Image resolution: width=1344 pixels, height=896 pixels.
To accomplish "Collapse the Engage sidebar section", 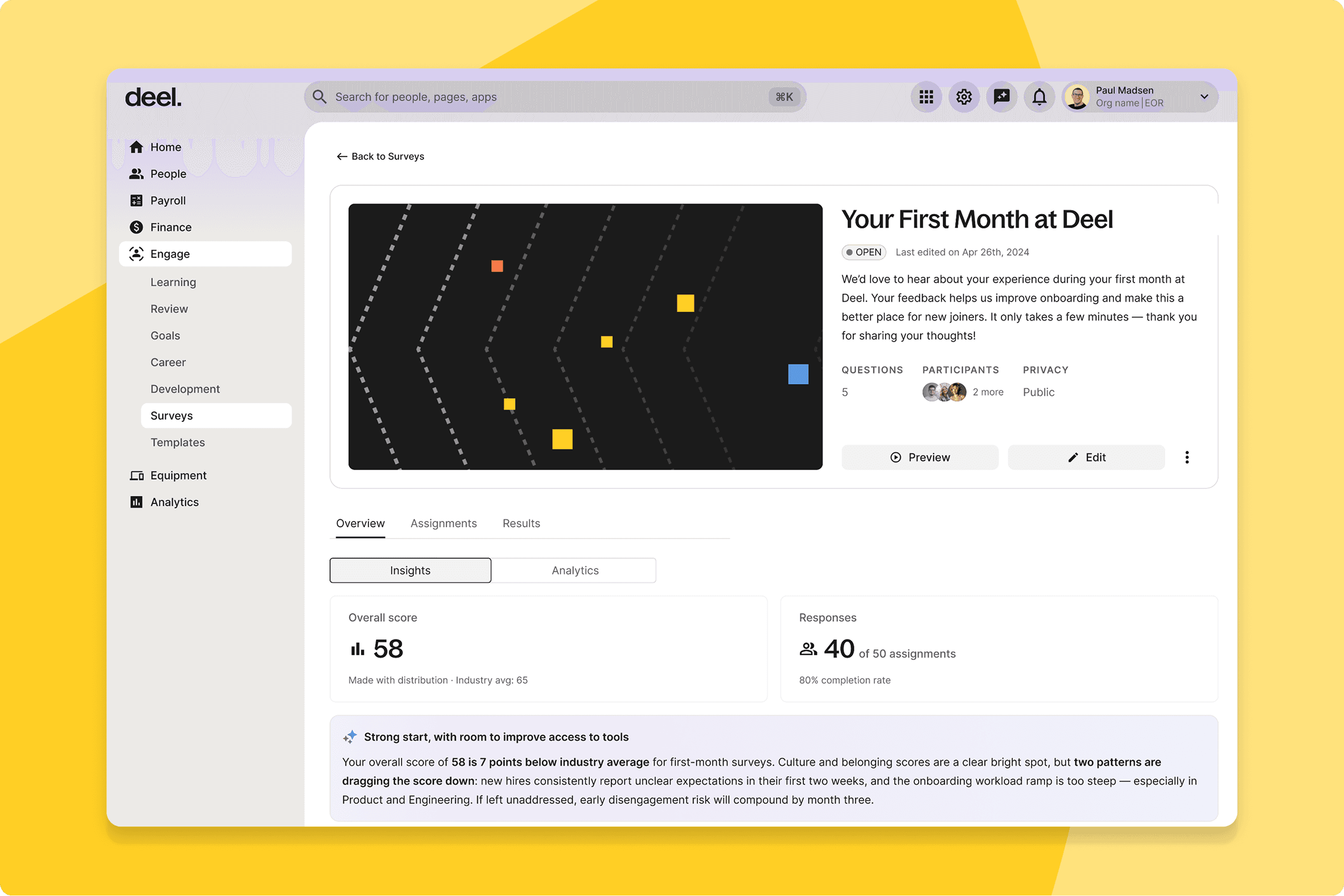I will click(205, 254).
